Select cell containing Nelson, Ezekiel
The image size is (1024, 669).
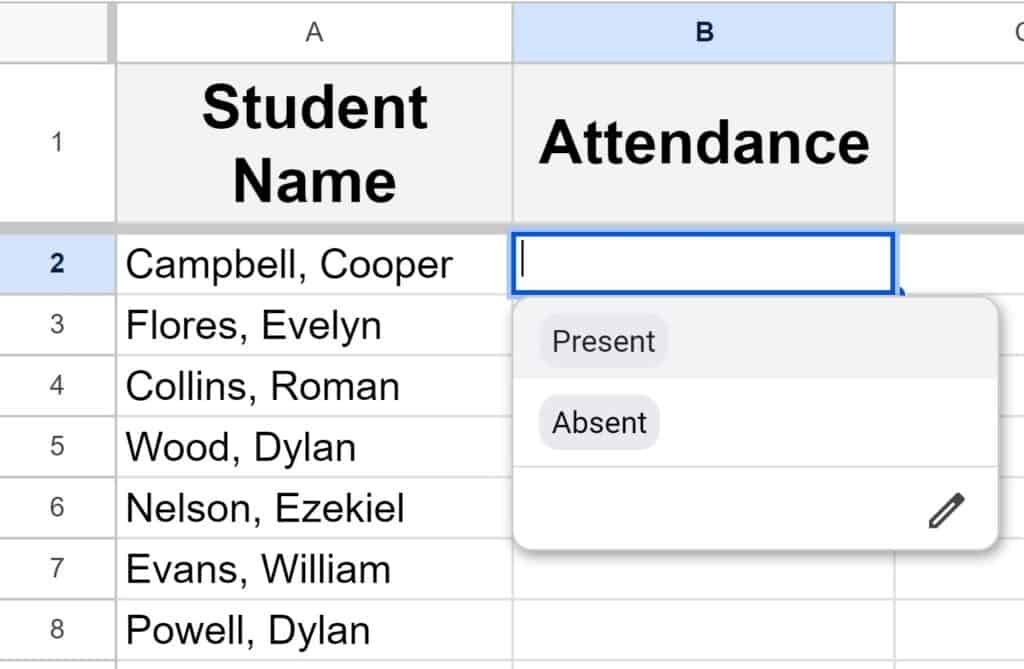tap(314, 508)
